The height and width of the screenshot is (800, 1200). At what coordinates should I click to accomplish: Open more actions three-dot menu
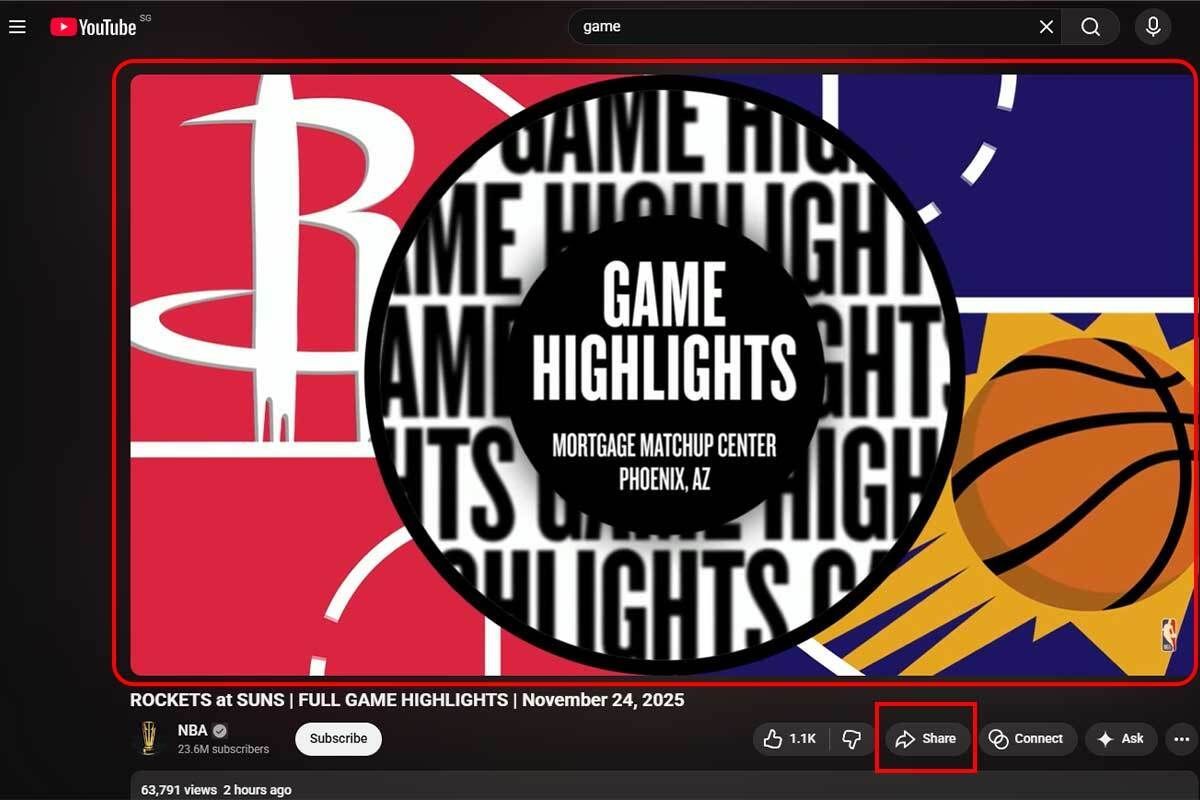coord(1181,739)
